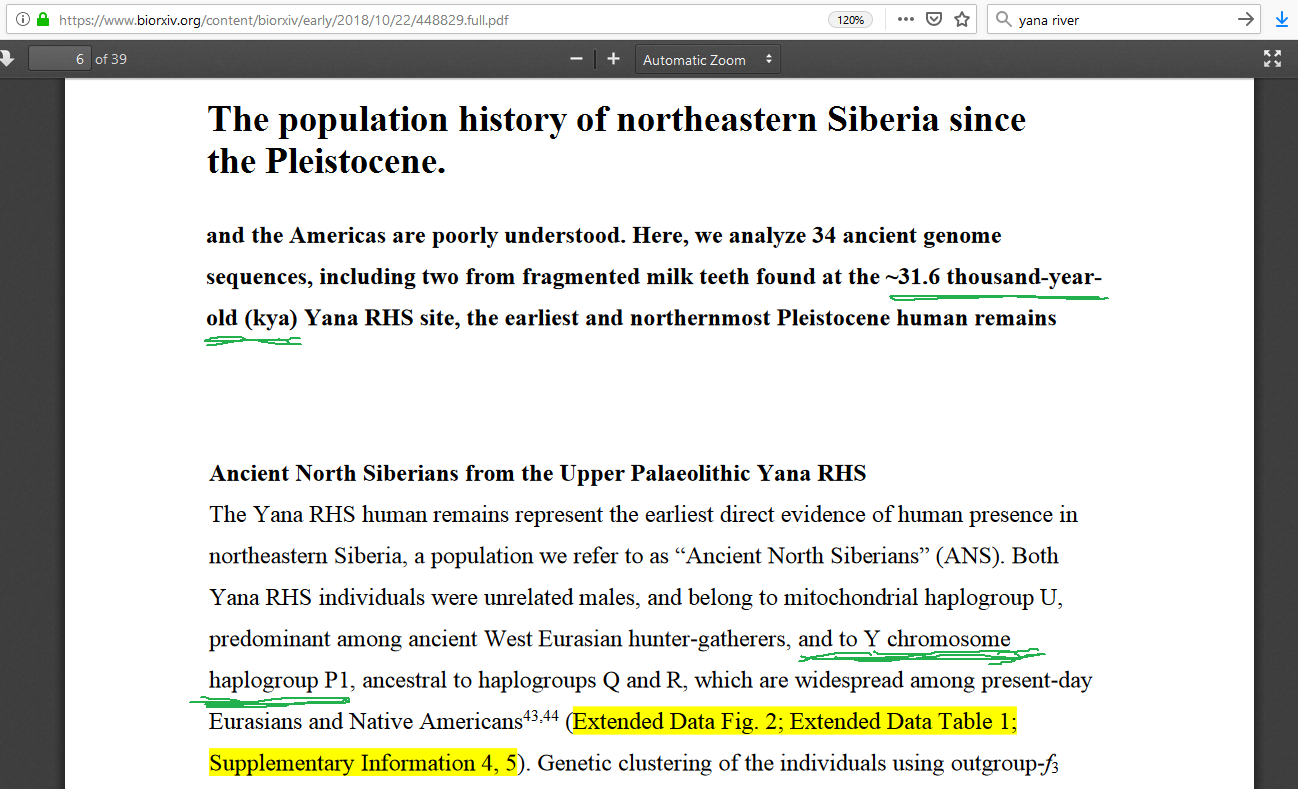Click 'mitochondrial haplogroup U' text
Screen dimensions: 1298x789
pos(923,598)
